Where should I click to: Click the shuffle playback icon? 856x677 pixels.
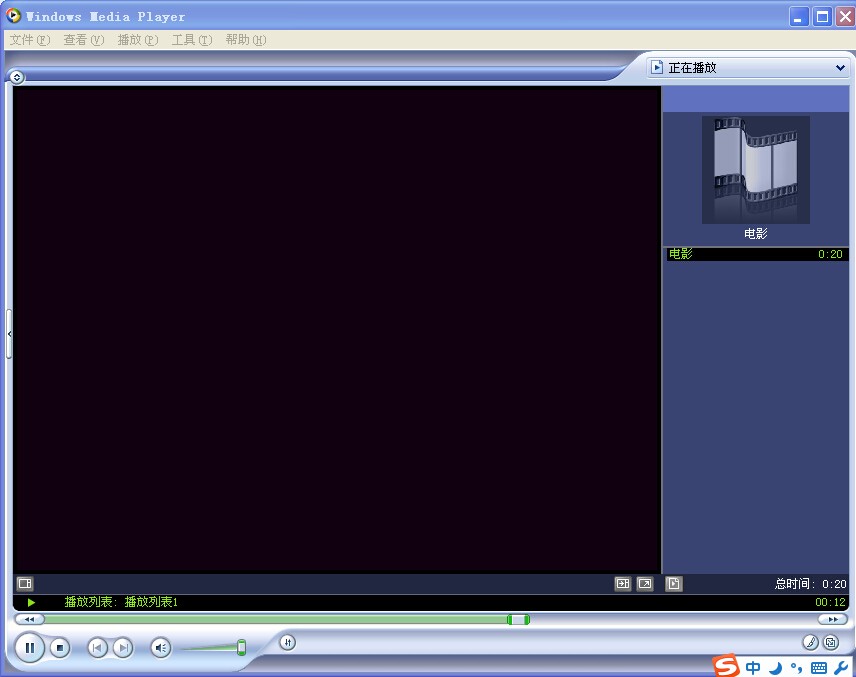(622, 583)
